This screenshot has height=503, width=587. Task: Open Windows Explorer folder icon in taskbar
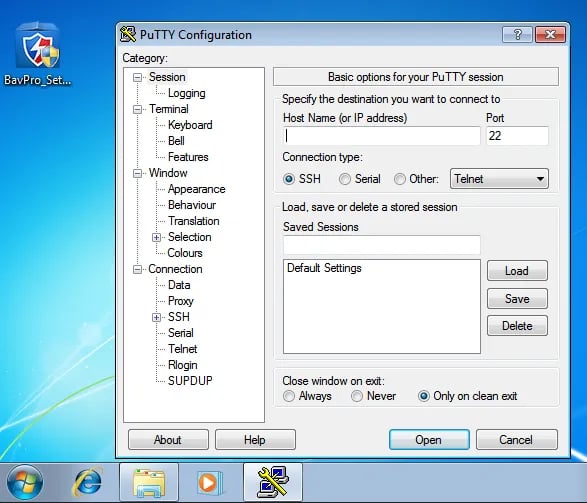click(x=149, y=482)
